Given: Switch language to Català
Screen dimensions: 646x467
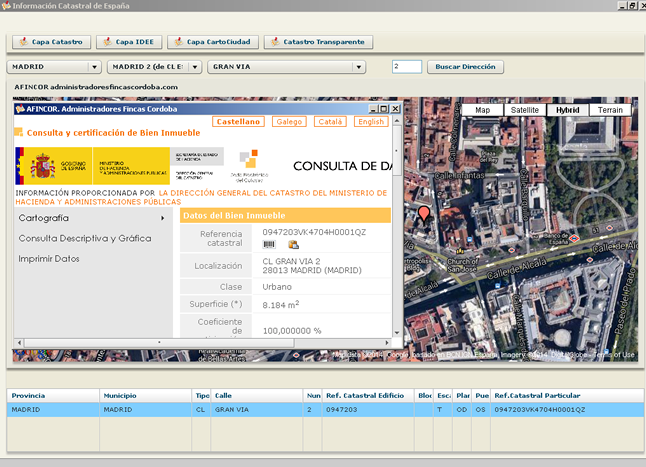Looking at the screenshot, I should coord(330,122).
